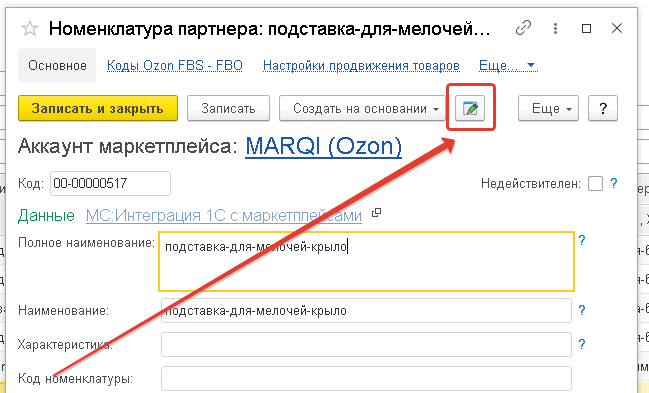Image resolution: width=649 pixels, height=393 pixels.
Task: Tick the Недействителен checkbox
Action: 595,183
